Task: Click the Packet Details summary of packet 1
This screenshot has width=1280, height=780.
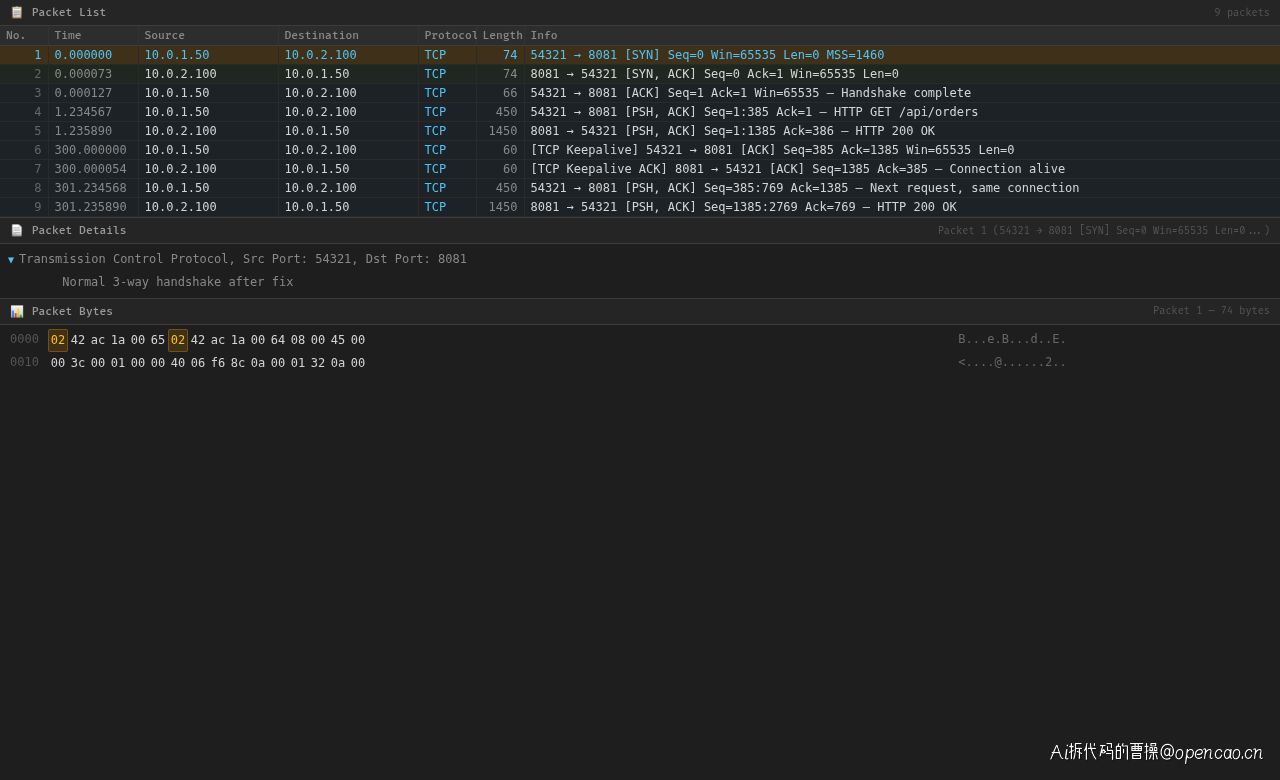Action: [x=1104, y=231]
